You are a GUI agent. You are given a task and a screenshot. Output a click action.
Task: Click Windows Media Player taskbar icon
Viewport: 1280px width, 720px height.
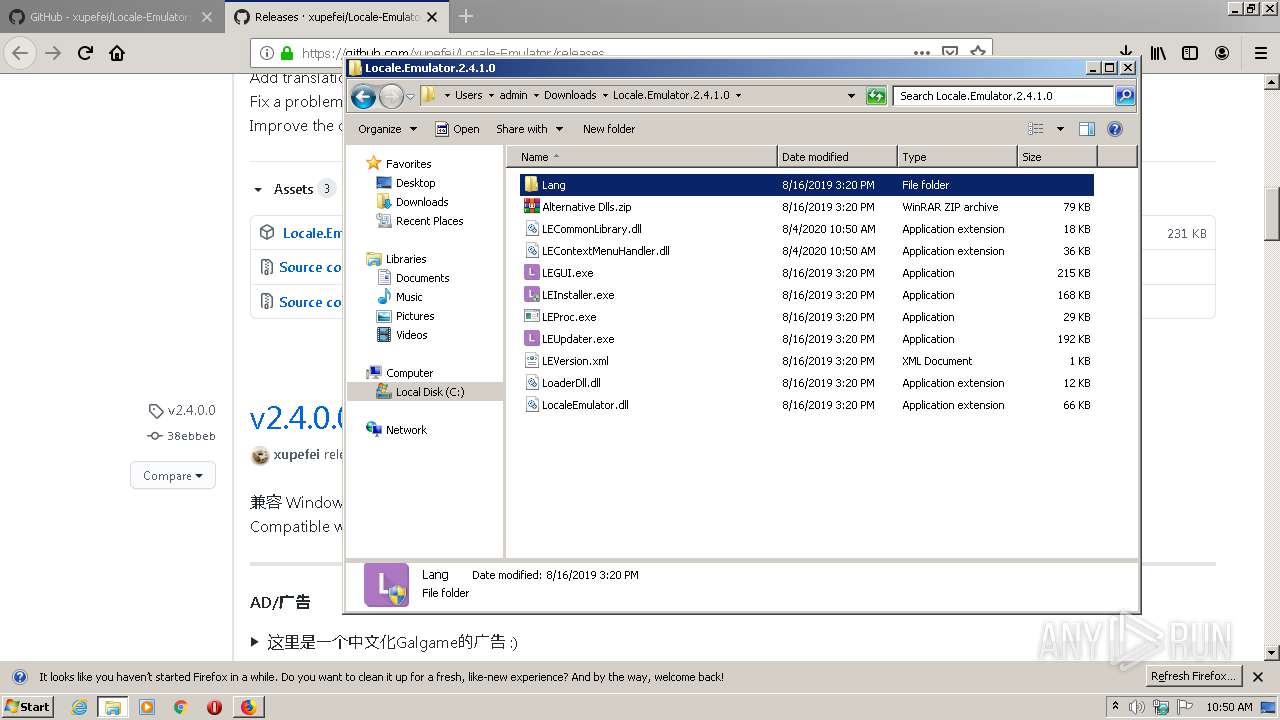tap(147, 707)
